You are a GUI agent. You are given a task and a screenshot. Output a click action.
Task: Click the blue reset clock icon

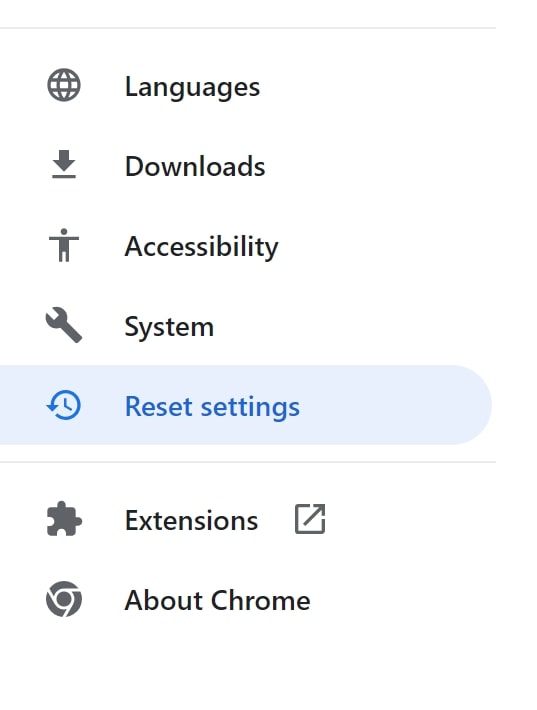[x=64, y=405]
